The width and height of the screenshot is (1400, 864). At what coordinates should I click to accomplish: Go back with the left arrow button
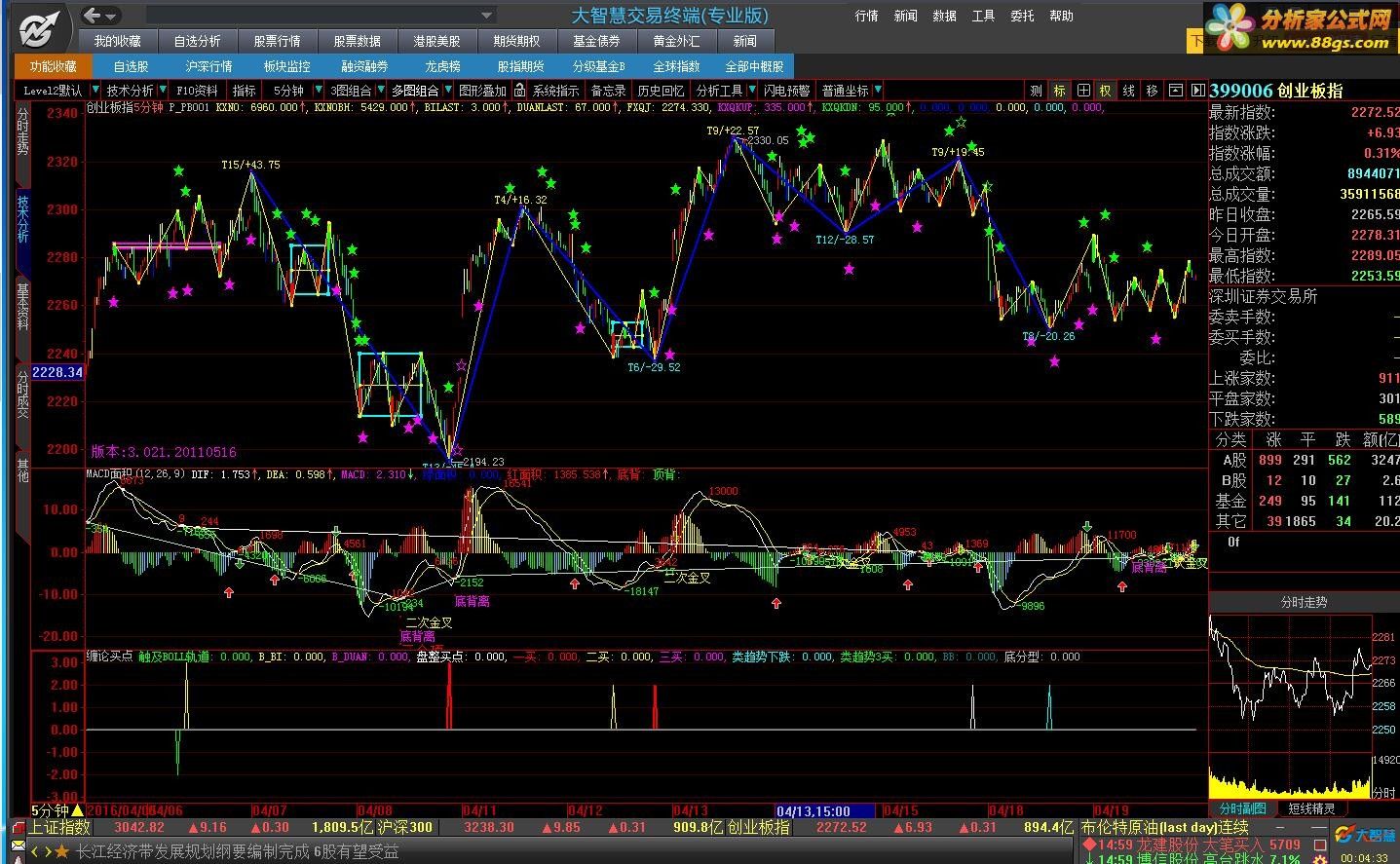(93, 16)
